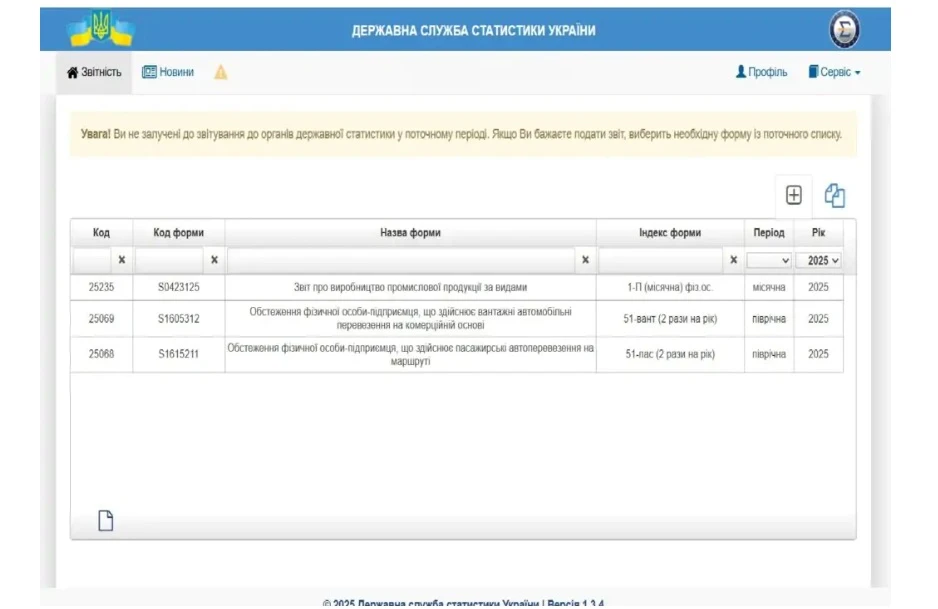Click the Індекс форми filter input
The width and height of the screenshot is (938, 609).
point(660,260)
